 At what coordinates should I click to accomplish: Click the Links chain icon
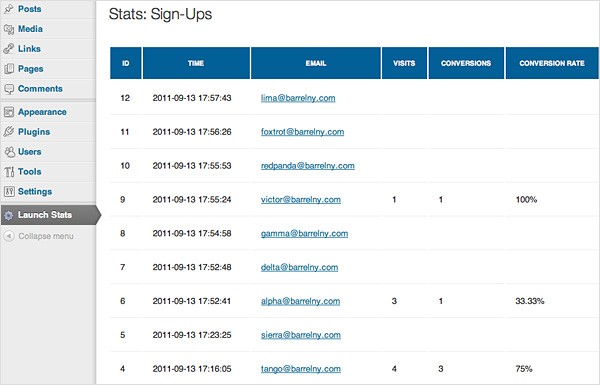(x=9, y=49)
